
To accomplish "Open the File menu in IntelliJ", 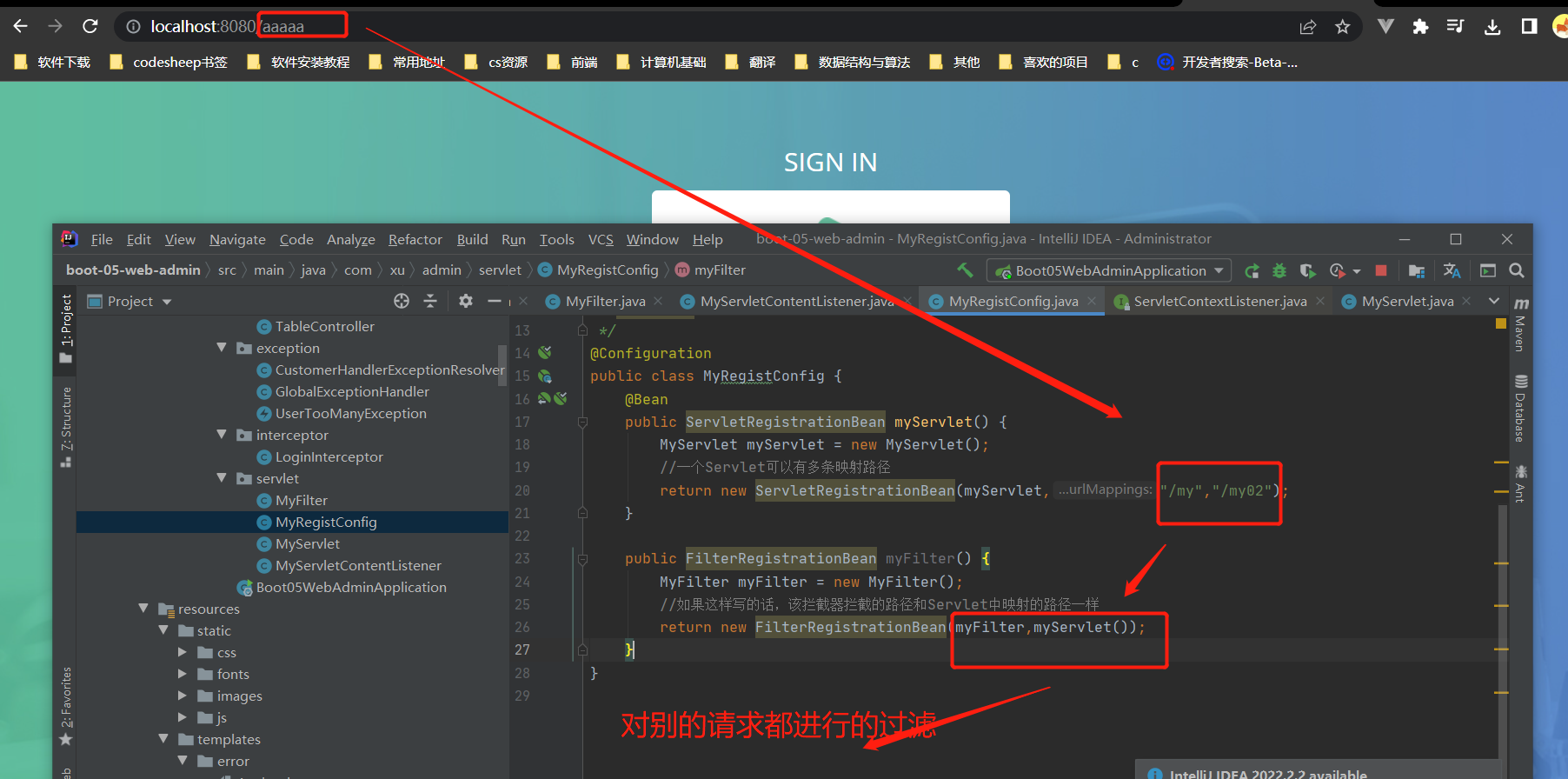I will click(x=102, y=239).
